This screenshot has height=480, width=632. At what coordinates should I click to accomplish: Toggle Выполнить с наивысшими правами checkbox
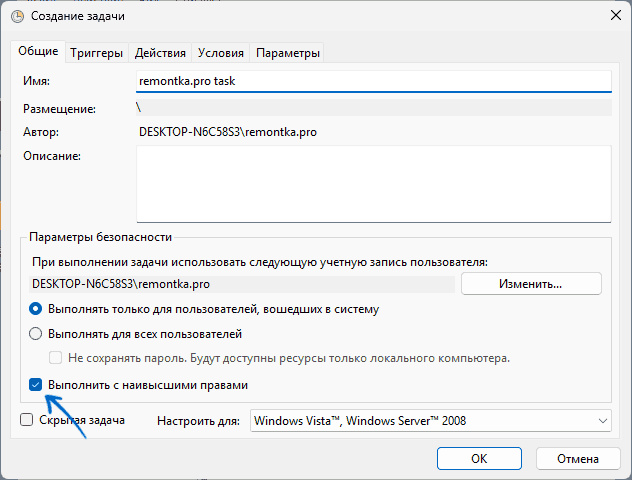[36, 384]
